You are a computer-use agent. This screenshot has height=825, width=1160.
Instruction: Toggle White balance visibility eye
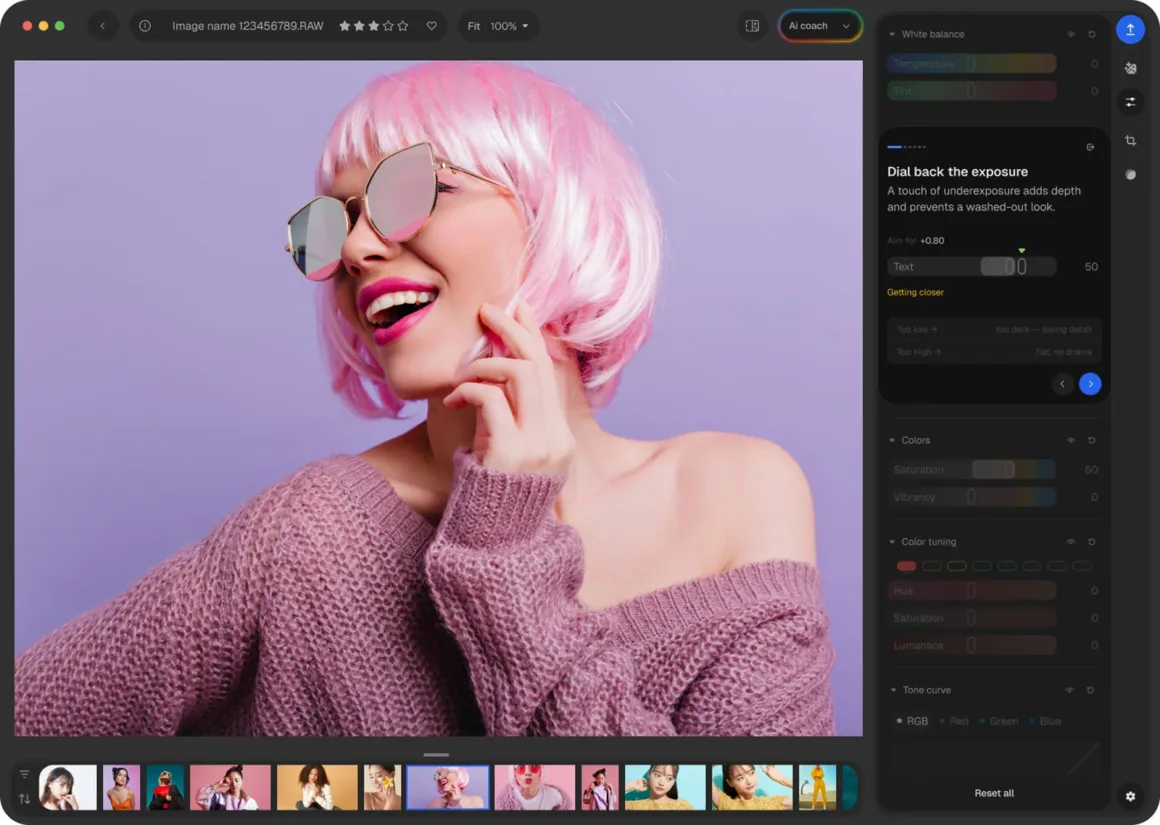coord(1070,34)
